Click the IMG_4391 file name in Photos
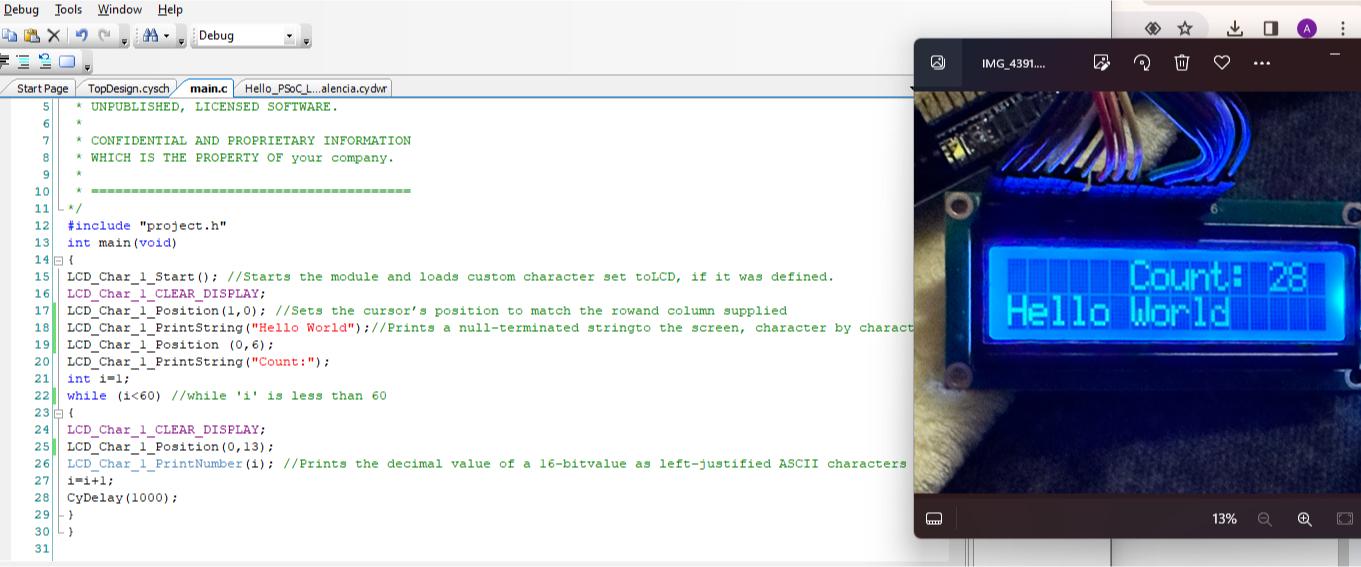Image resolution: width=1361 pixels, height=567 pixels. click(1013, 63)
